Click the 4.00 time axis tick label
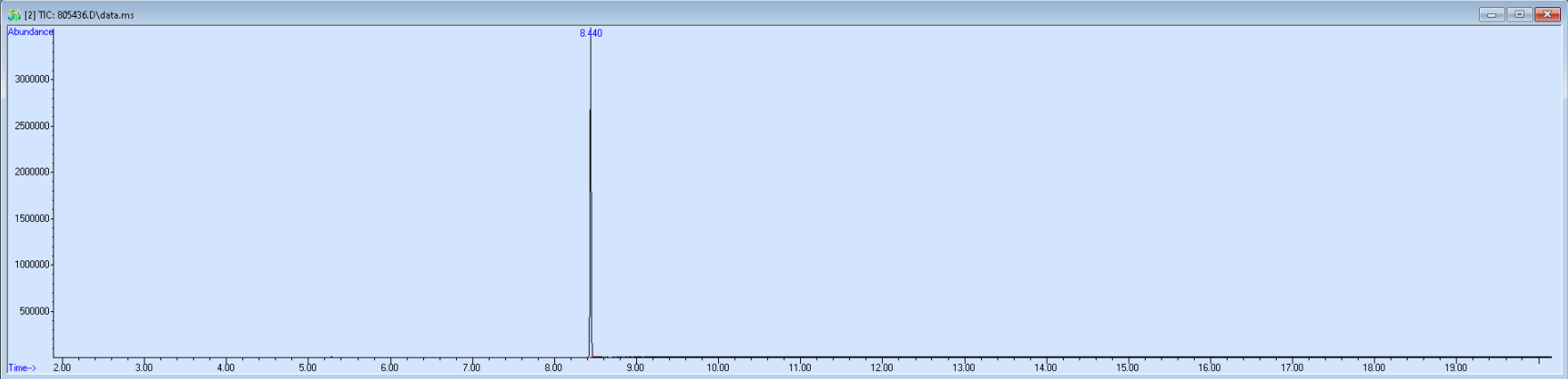The height and width of the screenshot is (379, 1568). click(225, 367)
